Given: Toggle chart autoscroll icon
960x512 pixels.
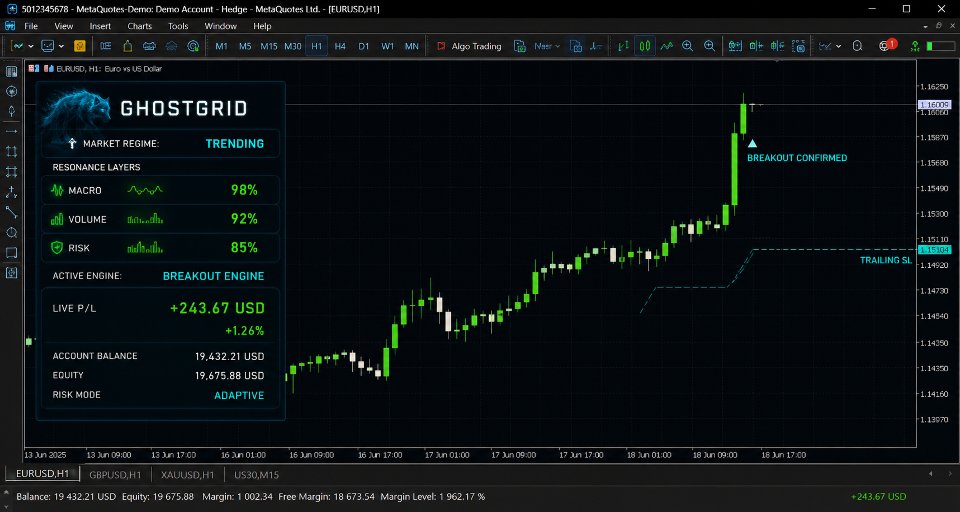Looking at the screenshot, I should tap(757, 46).
